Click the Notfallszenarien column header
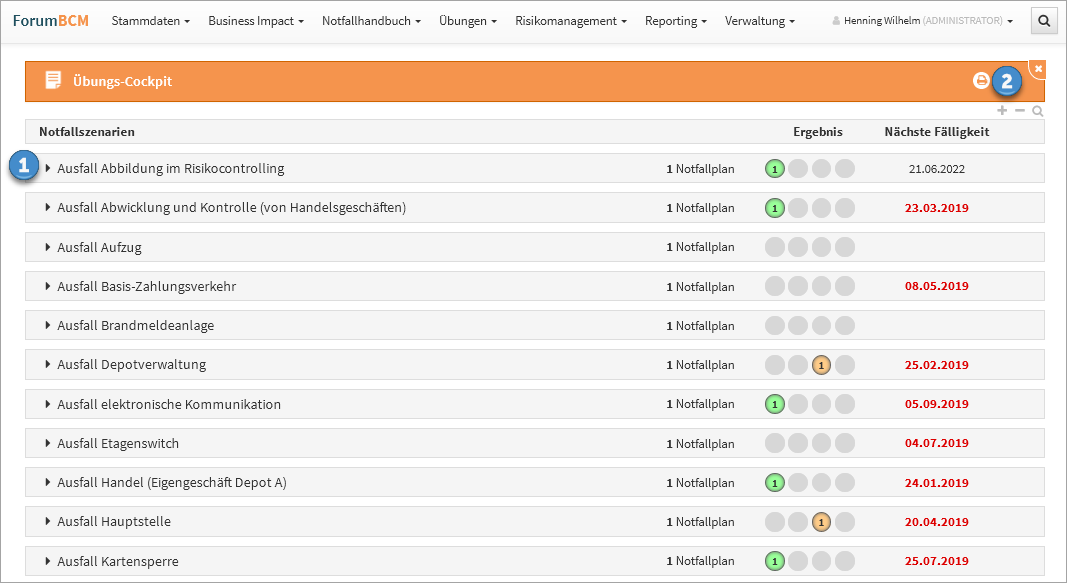The height and width of the screenshot is (583, 1067). pyautogui.click(x=86, y=131)
